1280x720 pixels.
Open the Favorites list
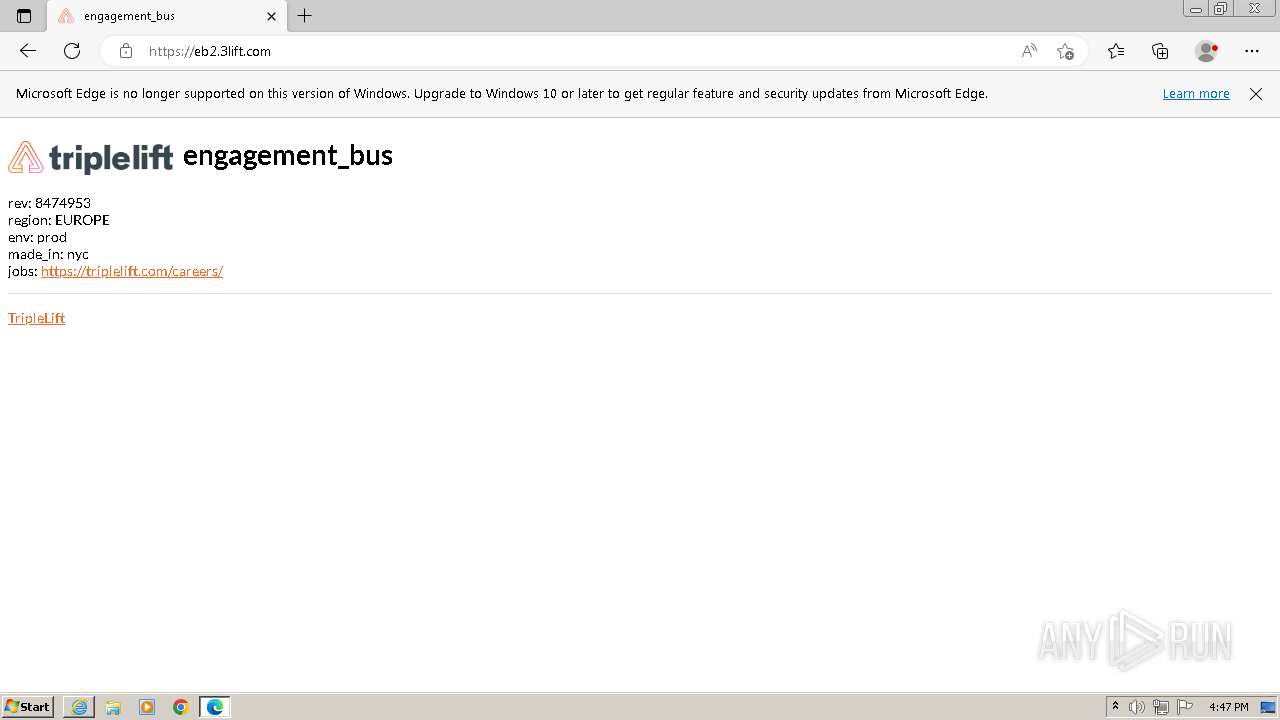(1116, 51)
